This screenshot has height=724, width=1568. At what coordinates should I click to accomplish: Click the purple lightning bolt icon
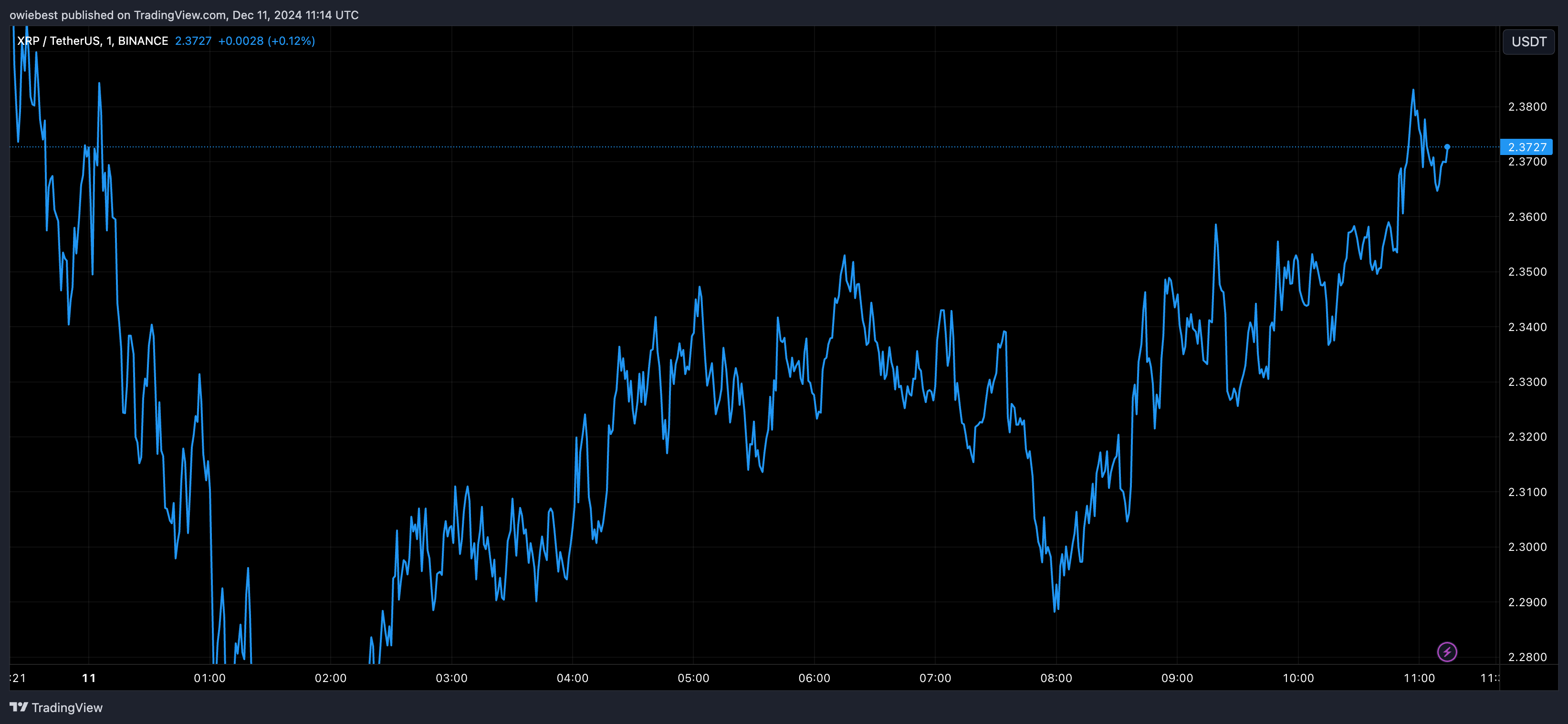(1447, 652)
